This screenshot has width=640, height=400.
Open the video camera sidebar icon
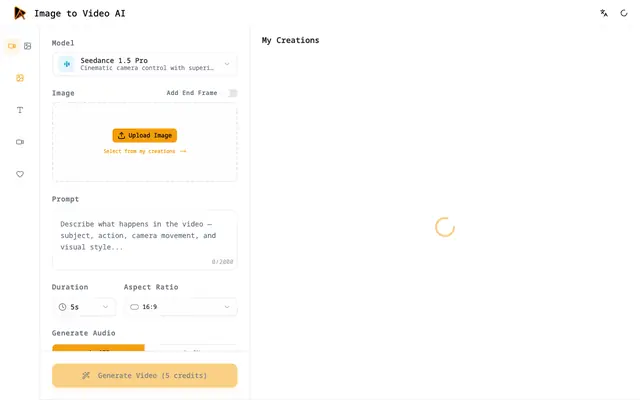(x=20, y=142)
